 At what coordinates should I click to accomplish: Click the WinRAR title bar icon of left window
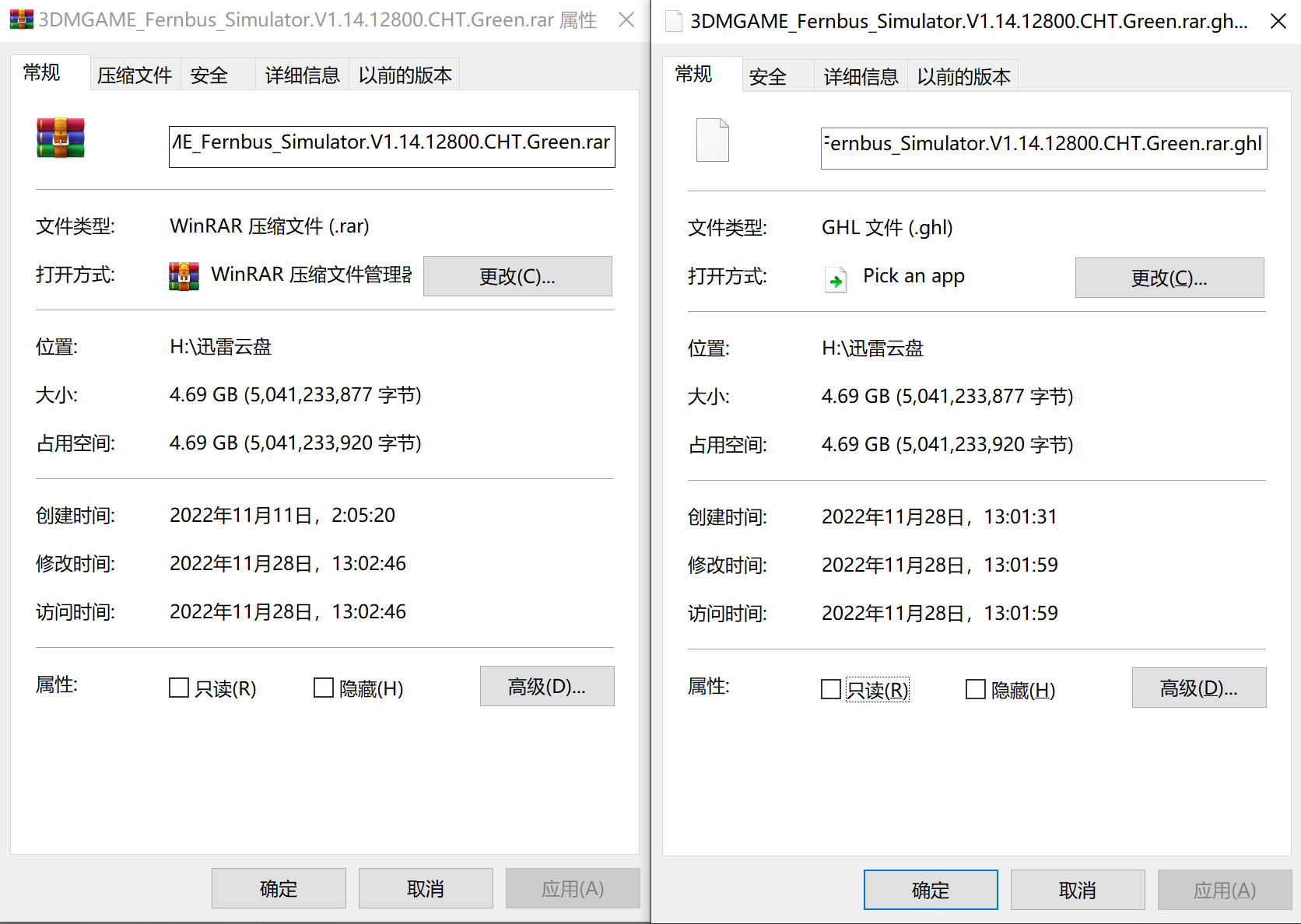(21, 19)
